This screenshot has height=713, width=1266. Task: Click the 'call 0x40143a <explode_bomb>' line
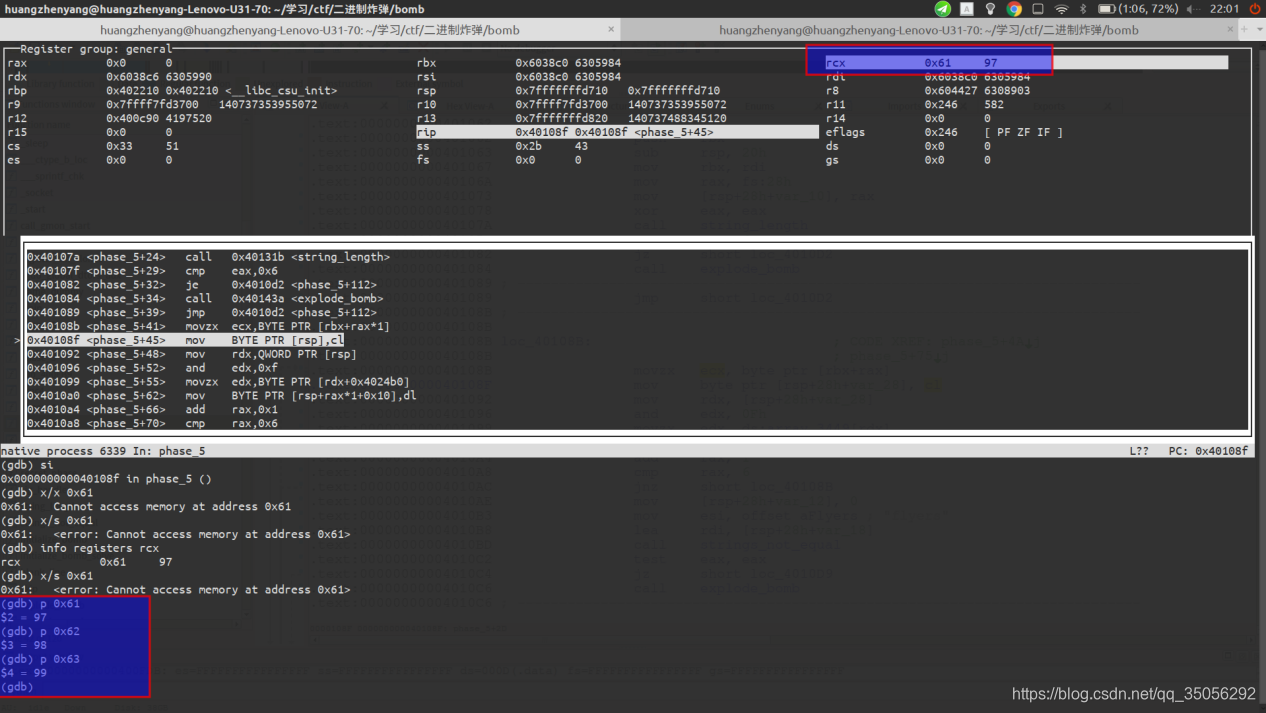pyautogui.click(x=205, y=299)
